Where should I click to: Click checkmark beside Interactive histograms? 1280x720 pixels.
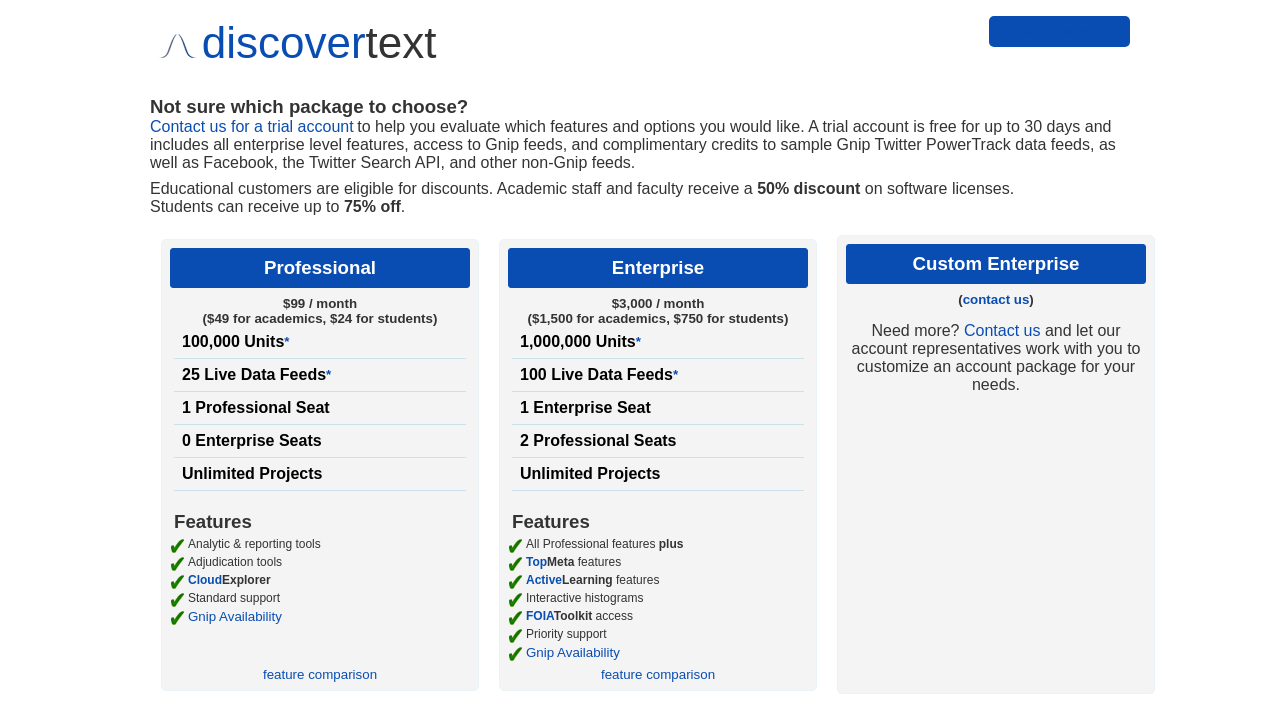[x=515, y=600]
